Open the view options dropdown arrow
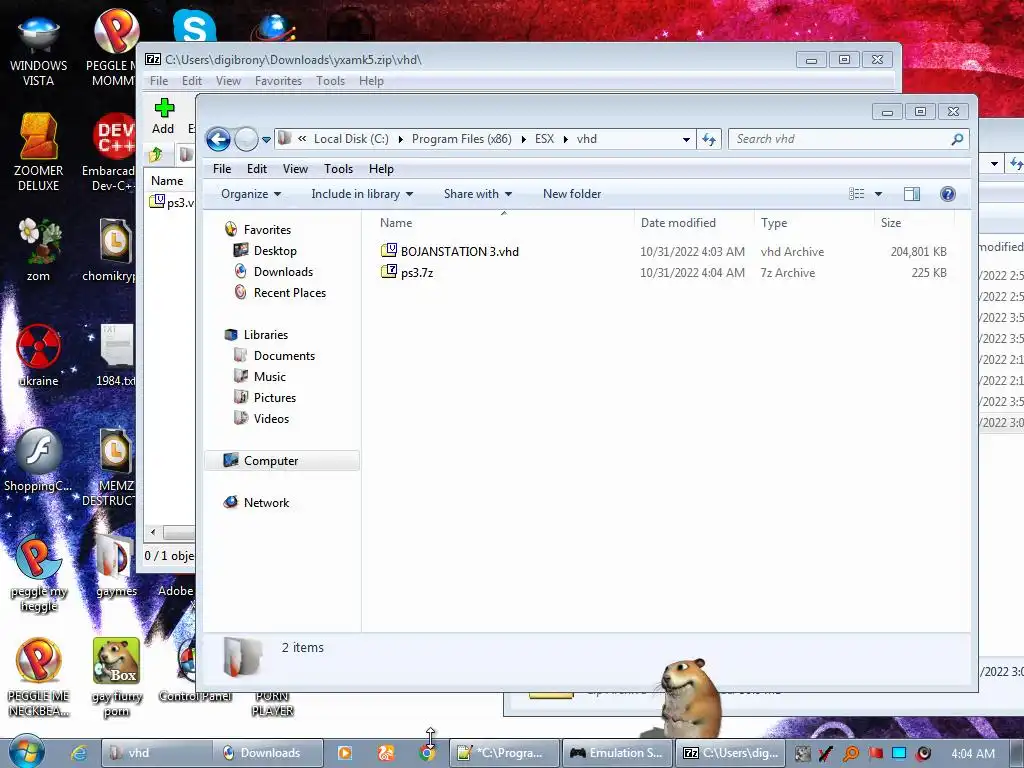Screen dimensions: 1024x768 878,194
